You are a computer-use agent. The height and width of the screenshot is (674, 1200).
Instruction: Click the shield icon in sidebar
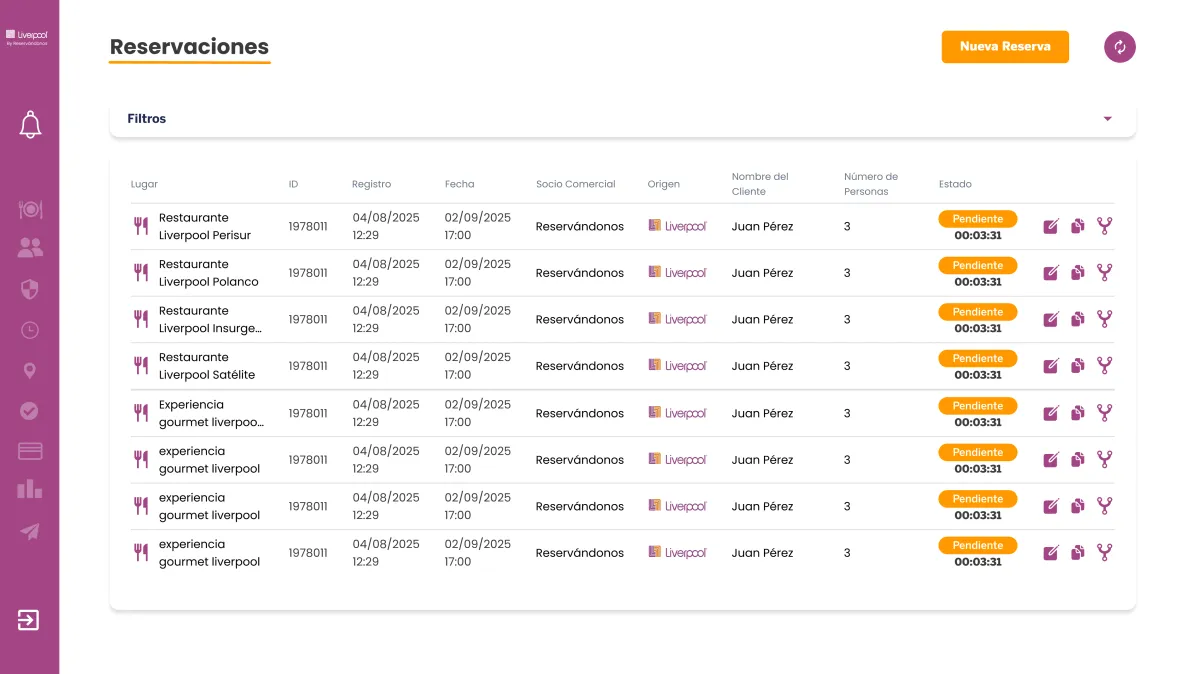coord(30,290)
